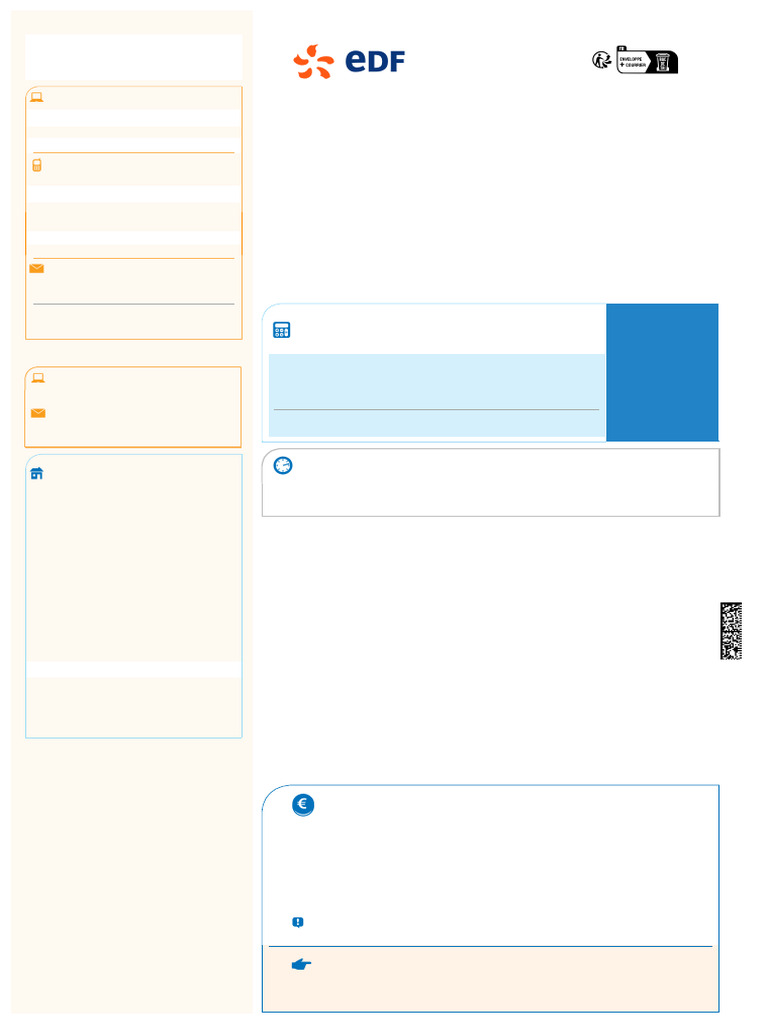Click the white box above the orange contact panel
The height and width of the screenshot is (1024, 768).
133,57
